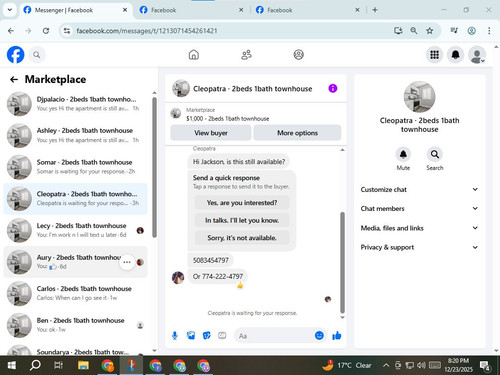
Task: Switch to the second Facebook tab
Action: (191, 10)
